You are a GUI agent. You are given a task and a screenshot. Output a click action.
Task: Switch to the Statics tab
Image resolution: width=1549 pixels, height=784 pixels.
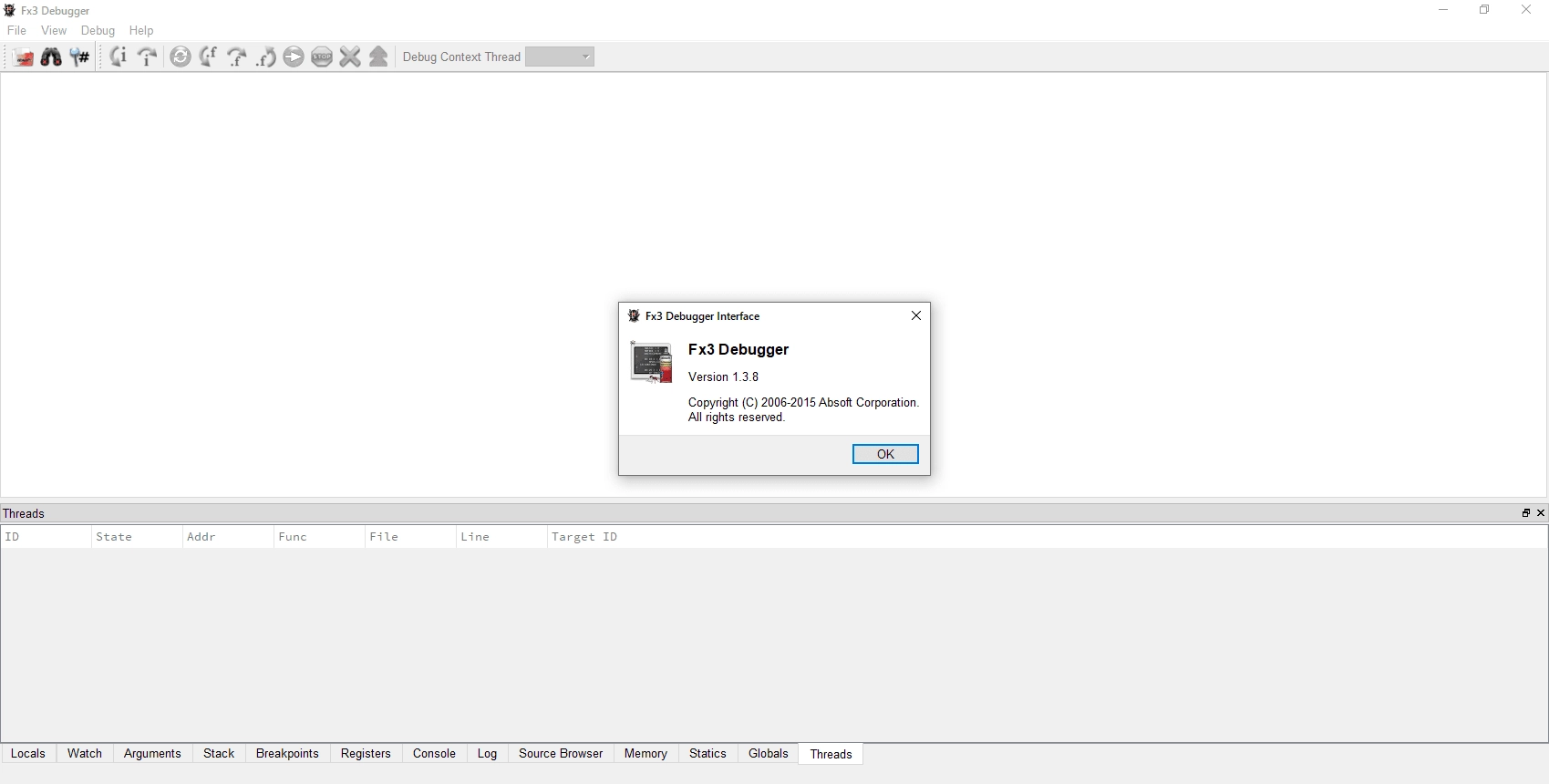(707, 754)
